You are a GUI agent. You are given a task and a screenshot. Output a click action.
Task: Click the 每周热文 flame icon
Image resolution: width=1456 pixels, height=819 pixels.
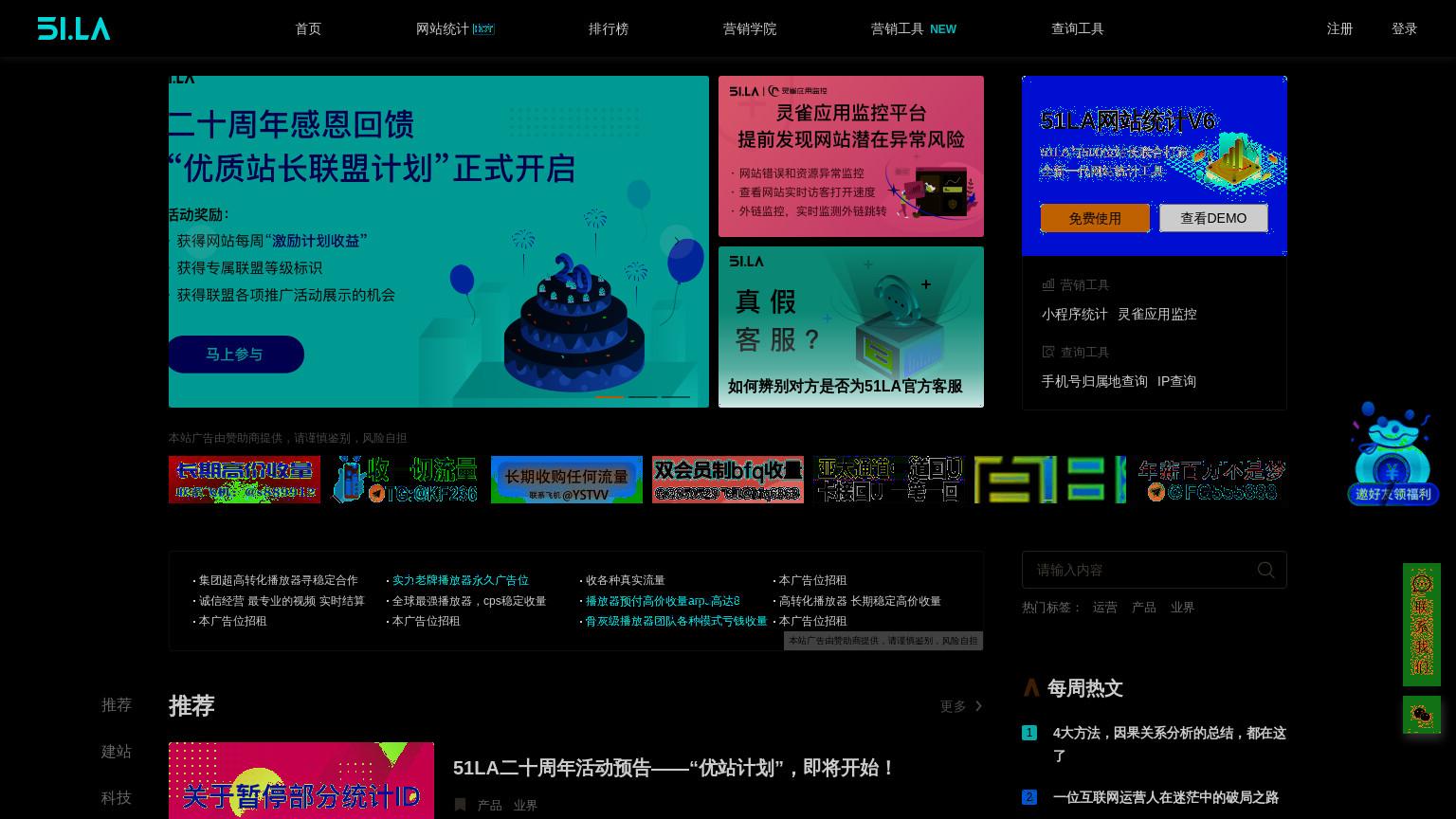1031,688
